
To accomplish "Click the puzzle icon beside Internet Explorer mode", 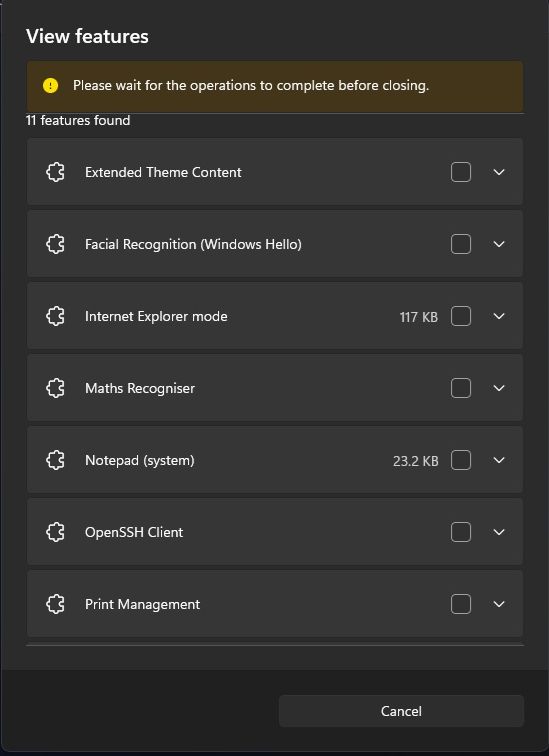I will pos(55,316).
